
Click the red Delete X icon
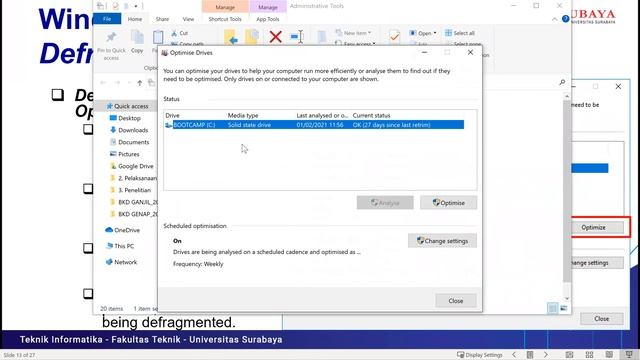point(276,37)
